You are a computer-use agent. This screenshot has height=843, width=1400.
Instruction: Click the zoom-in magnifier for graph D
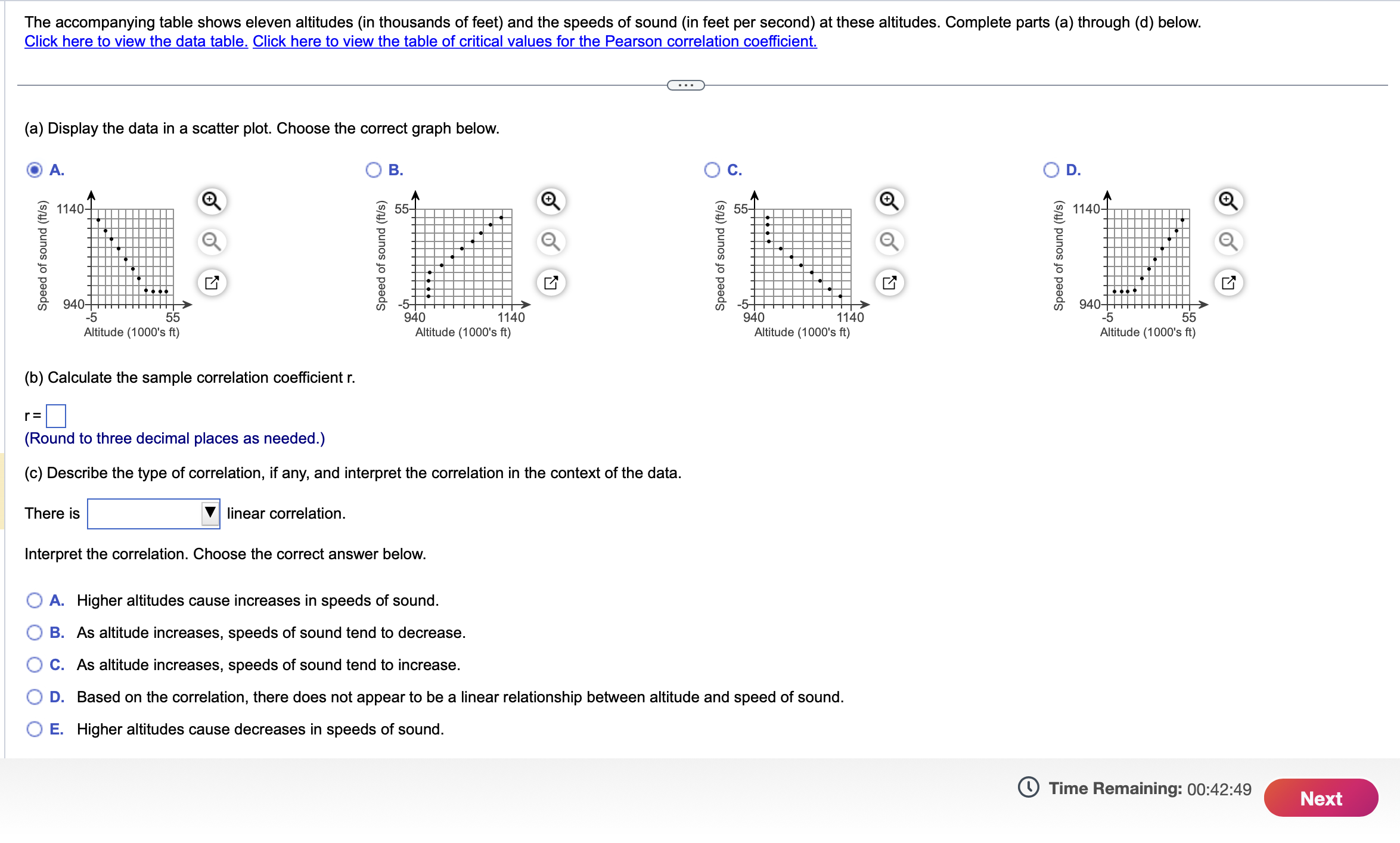(1229, 201)
